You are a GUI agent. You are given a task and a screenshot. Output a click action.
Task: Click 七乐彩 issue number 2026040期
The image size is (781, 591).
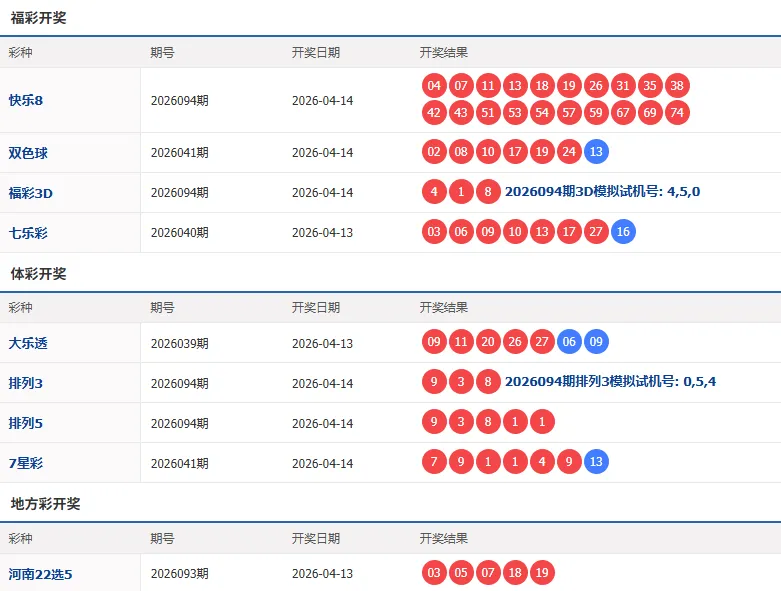180,233
